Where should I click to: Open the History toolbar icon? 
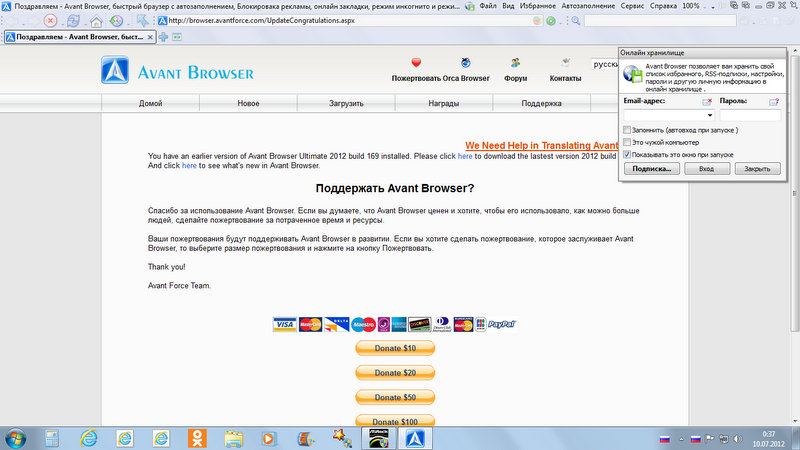point(116,21)
